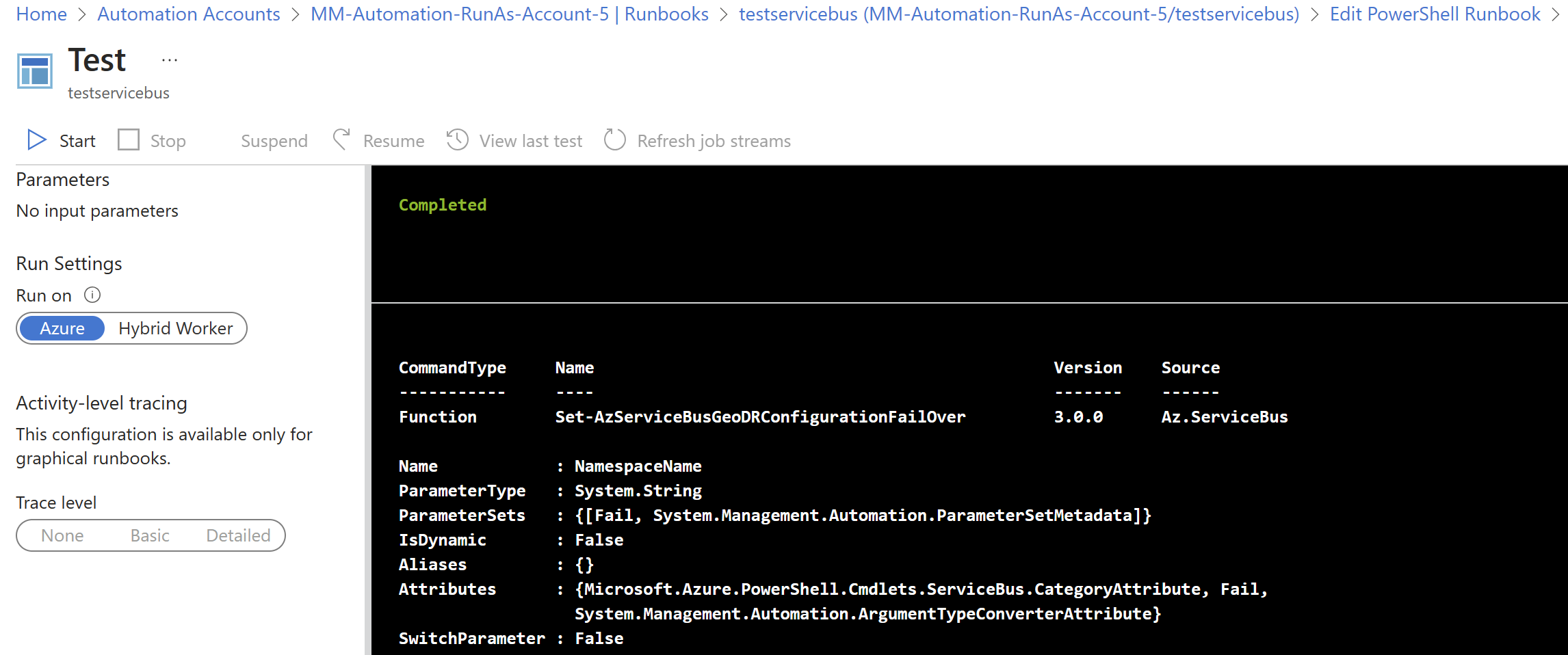Open View last test

515,140
